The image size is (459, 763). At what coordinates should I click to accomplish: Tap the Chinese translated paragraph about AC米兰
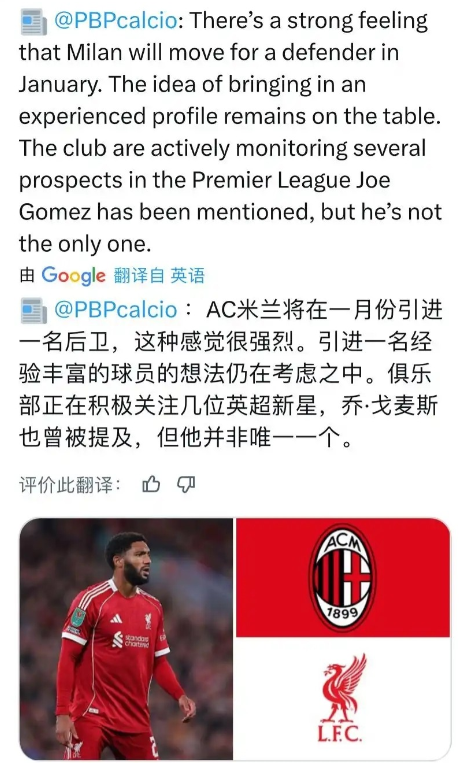(x=230, y=374)
